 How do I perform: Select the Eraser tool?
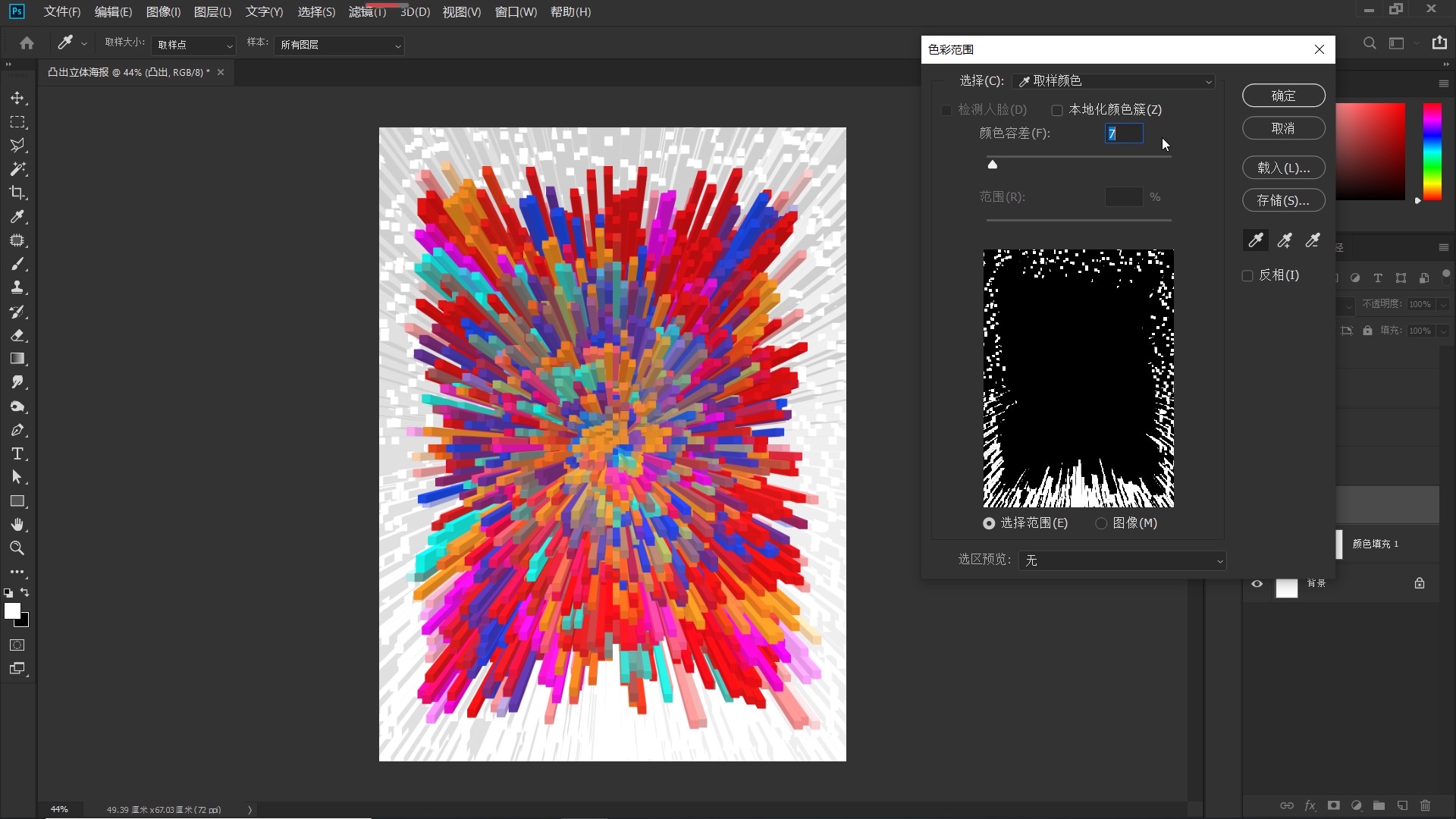point(17,335)
